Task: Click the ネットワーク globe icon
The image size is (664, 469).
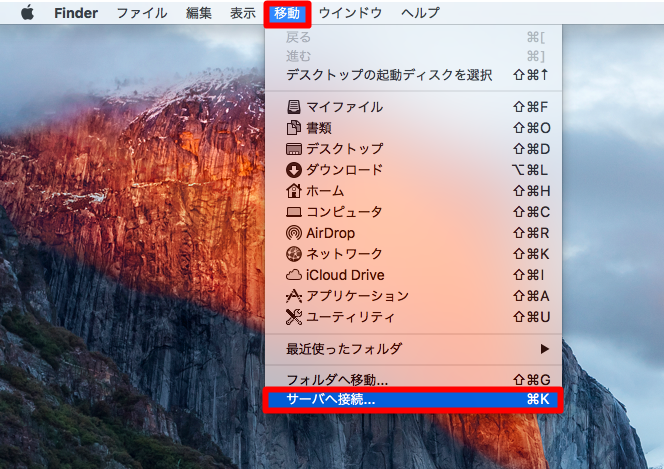Action: tap(294, 254)
